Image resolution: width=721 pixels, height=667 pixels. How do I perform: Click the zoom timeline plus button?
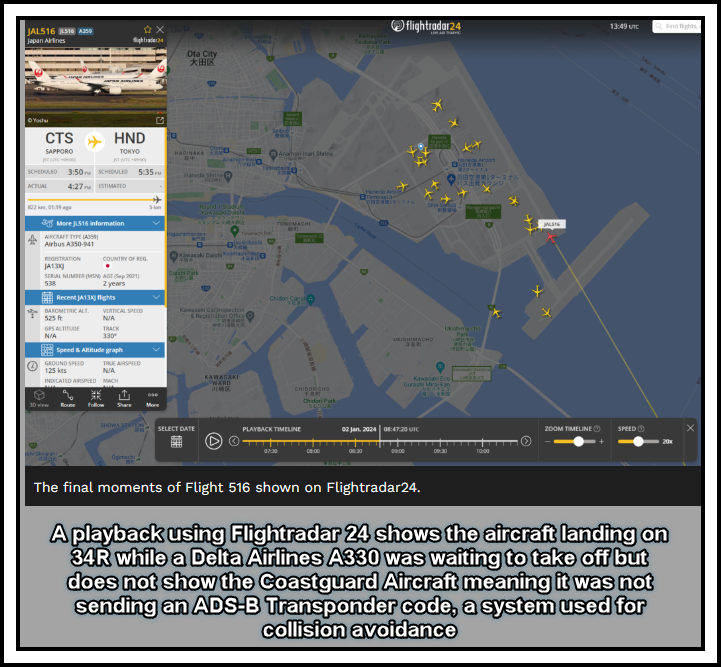[601, 442]
